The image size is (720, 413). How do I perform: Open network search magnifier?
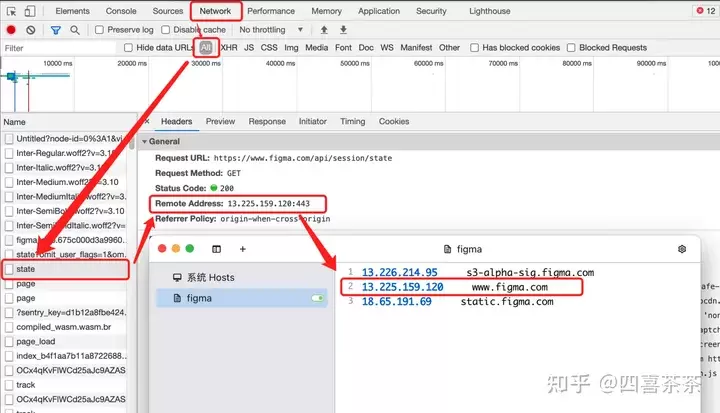[75, 30]
